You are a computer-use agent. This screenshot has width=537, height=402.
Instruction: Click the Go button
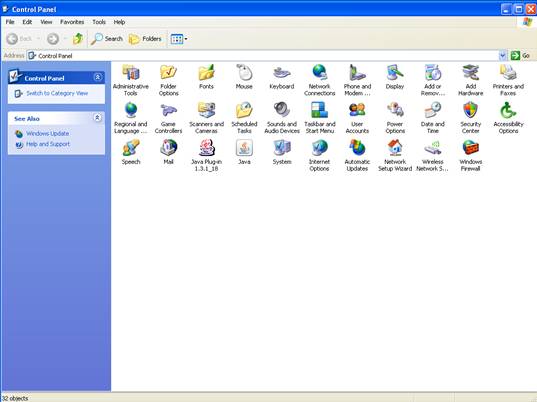click(x=521, y=55)
